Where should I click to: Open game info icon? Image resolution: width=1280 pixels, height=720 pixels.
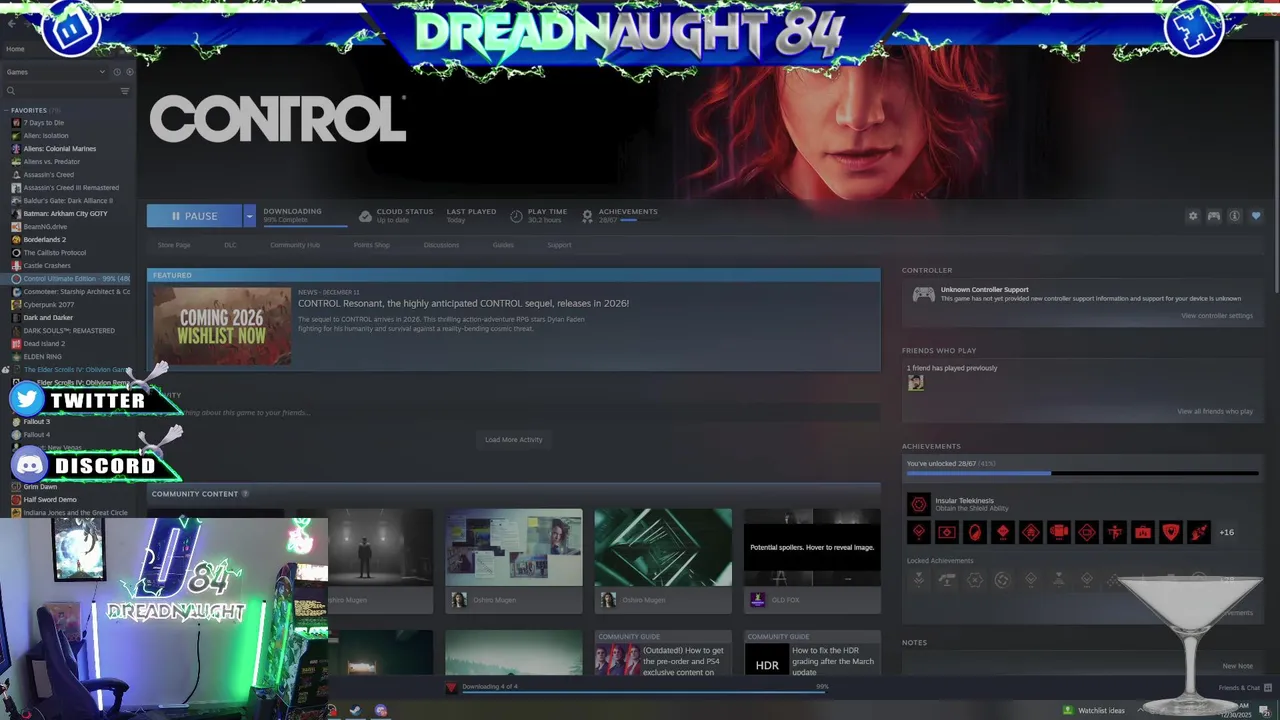point(1235,216)
